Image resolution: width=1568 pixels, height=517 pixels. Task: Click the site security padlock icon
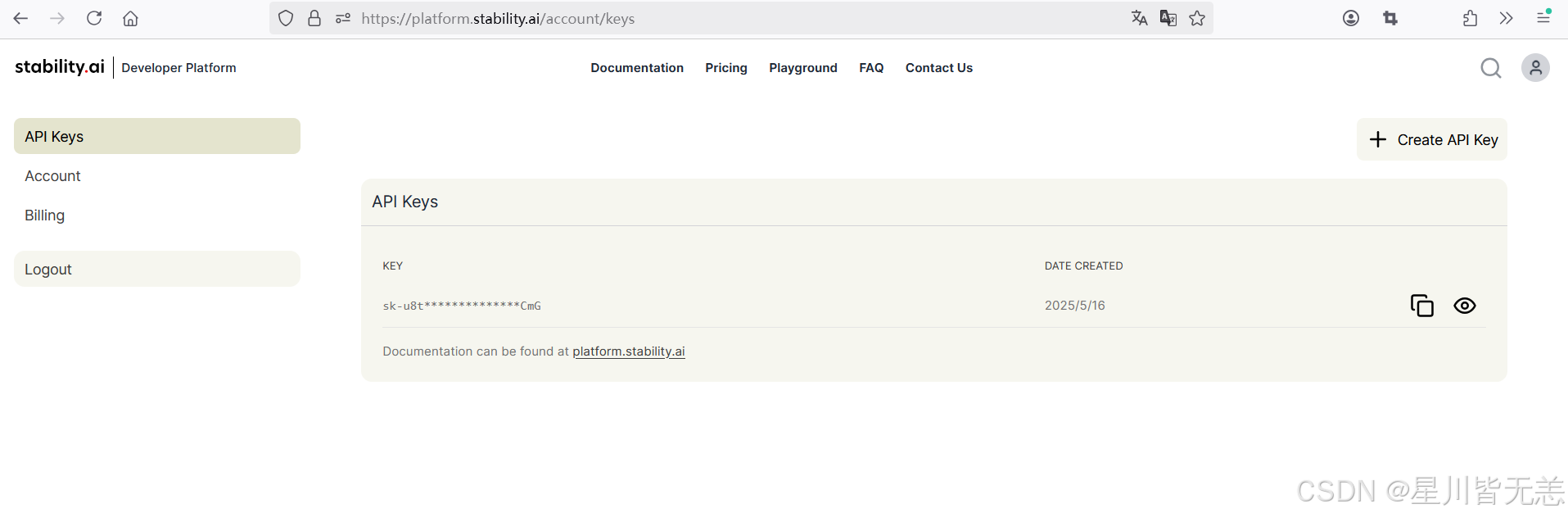314,18
